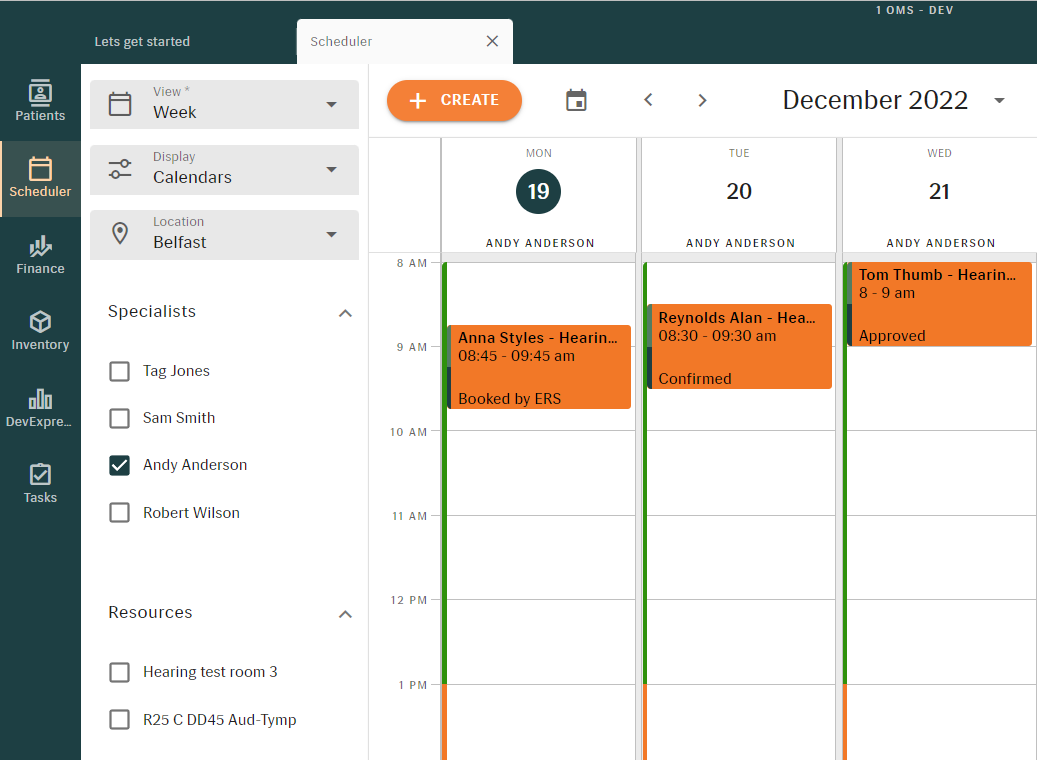1037x760 pixels.
Task: Click the Create appointment button
Action: coord(455,100)
